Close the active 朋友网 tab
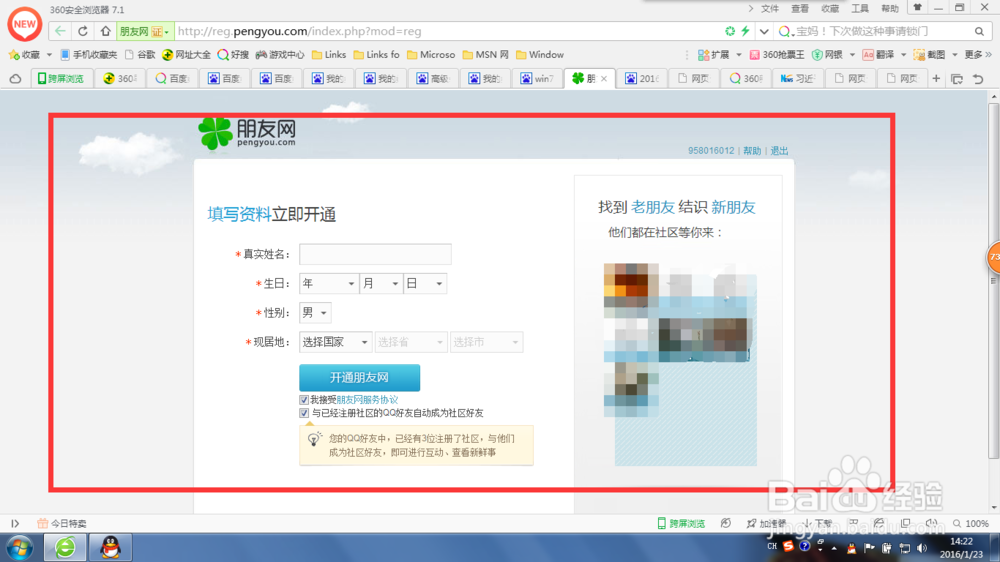This screenshot has width=1000, height=562. (x=603, y=78)
